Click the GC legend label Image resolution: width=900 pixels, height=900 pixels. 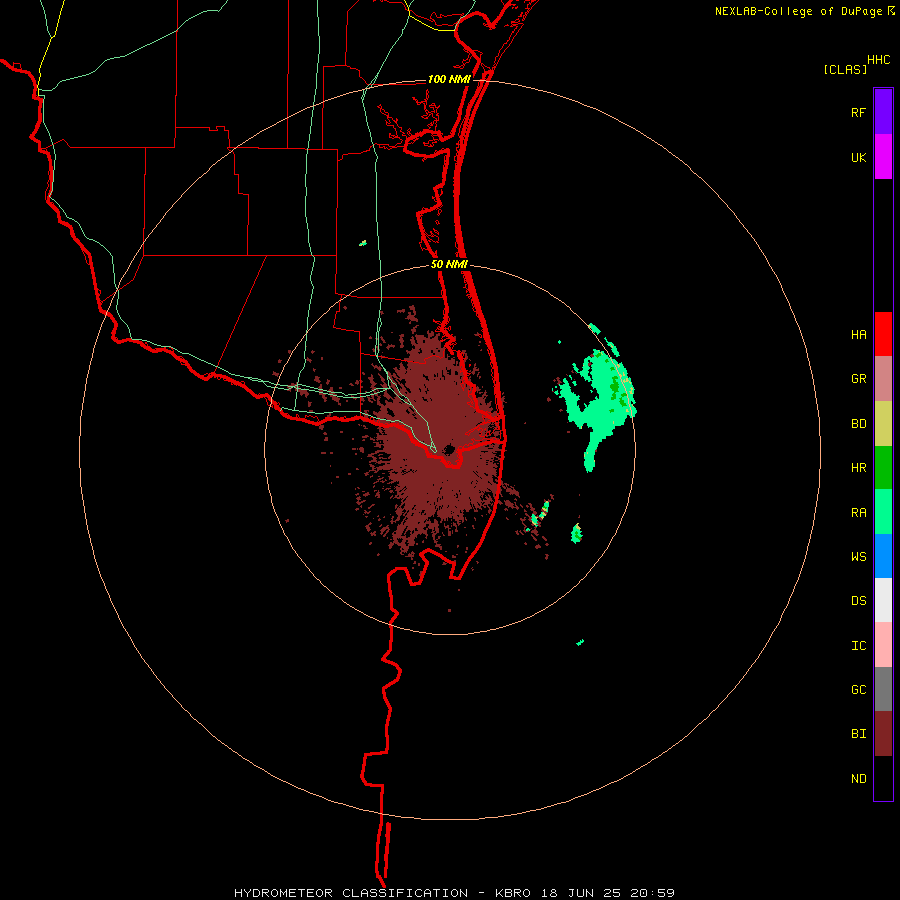point(858,689)
